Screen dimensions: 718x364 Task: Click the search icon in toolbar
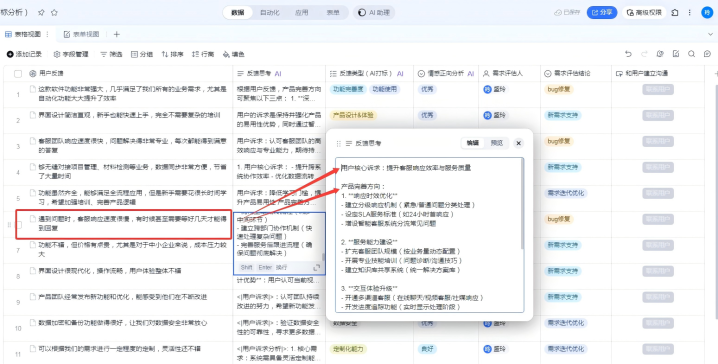click(x=691, y=54)
